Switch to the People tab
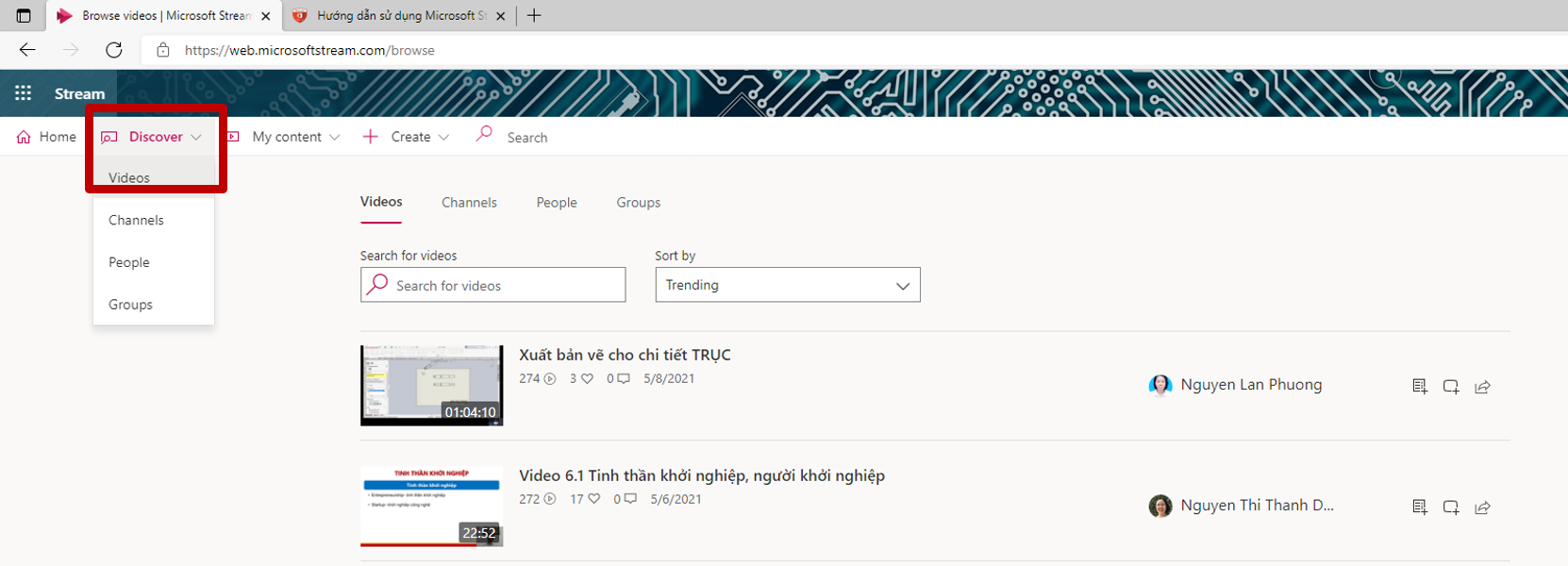Image resolution: width=1568 pixels, height=566 pixels. click(x=556, y=203)
